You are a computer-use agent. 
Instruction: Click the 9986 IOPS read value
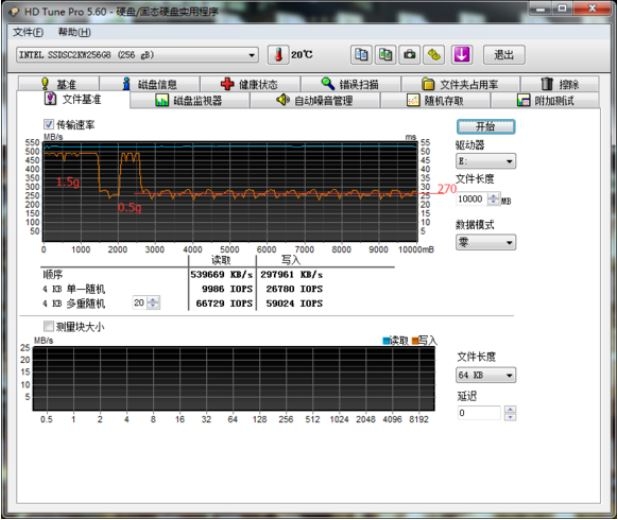coord(227,289)
